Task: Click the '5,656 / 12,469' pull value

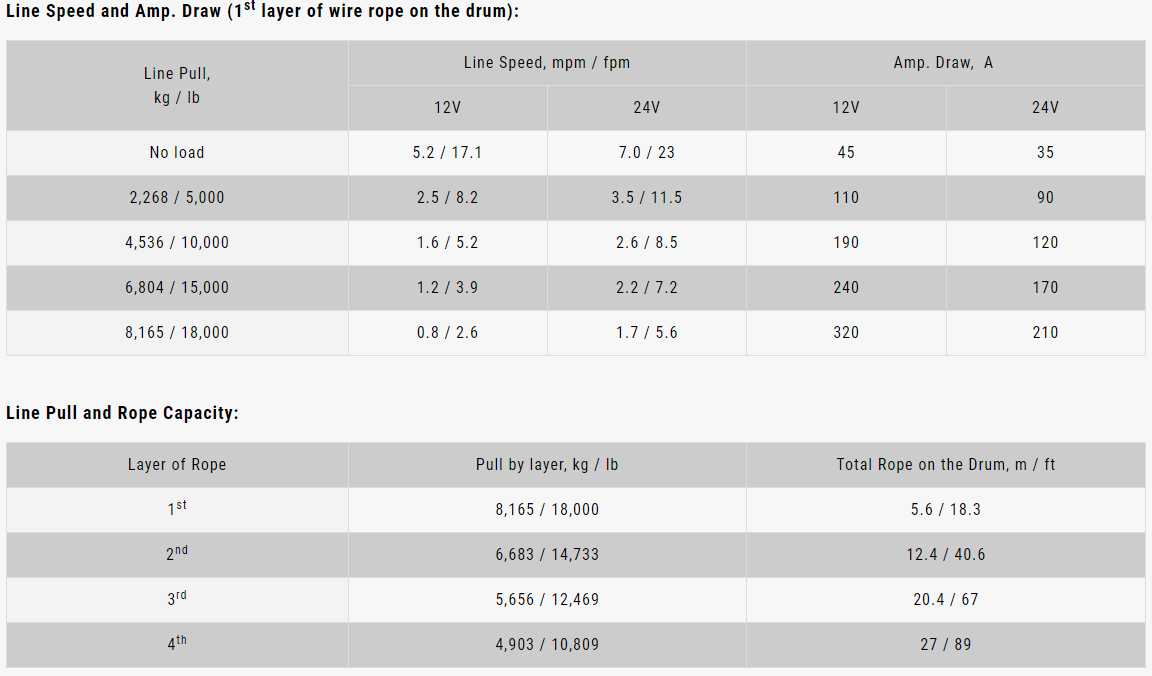Action: click(547, 600)
